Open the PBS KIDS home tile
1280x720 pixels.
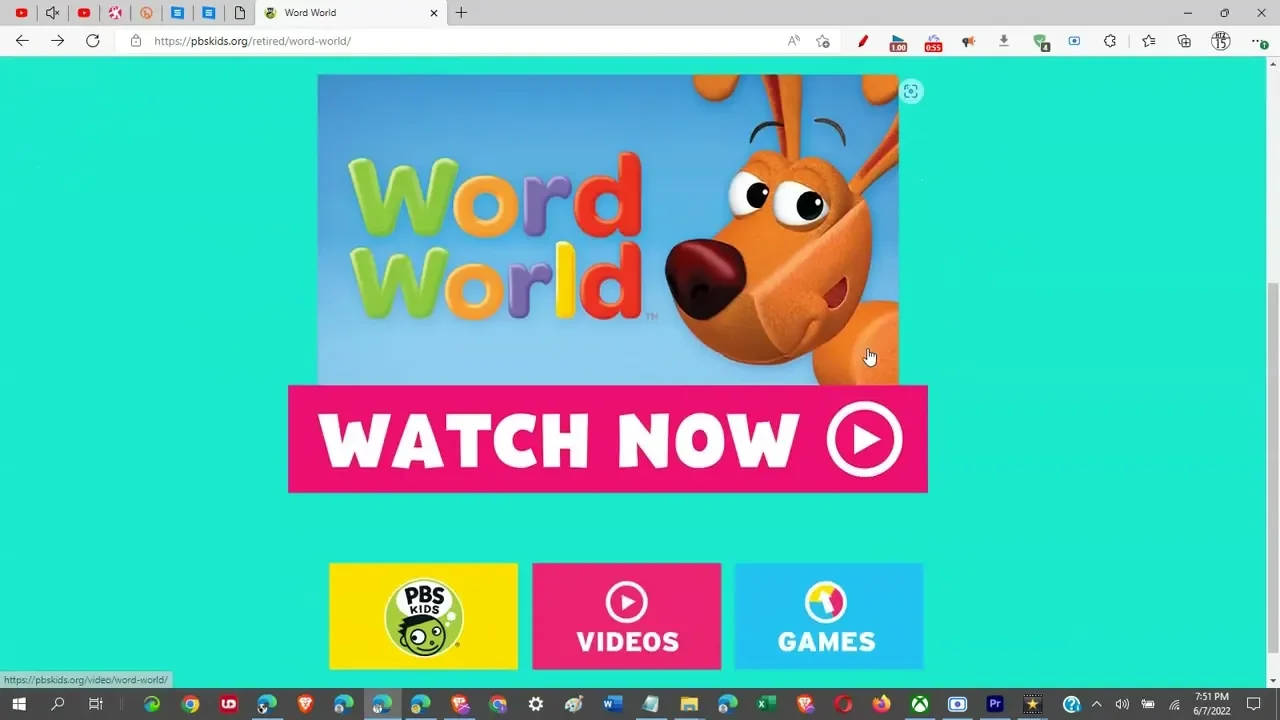[x=424, y=616]
